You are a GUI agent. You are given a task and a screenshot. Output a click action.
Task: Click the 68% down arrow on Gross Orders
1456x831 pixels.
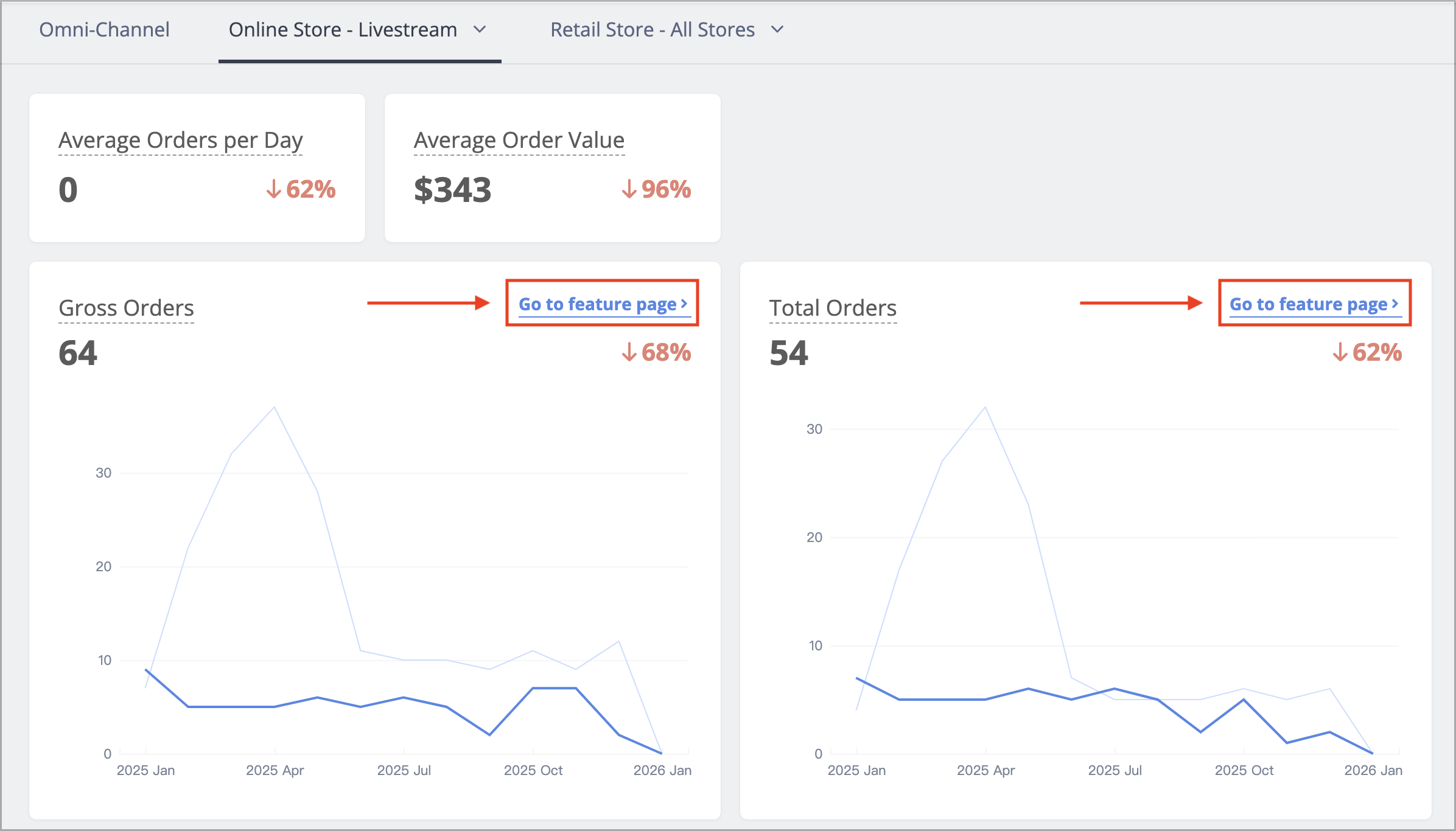[629, 352]
